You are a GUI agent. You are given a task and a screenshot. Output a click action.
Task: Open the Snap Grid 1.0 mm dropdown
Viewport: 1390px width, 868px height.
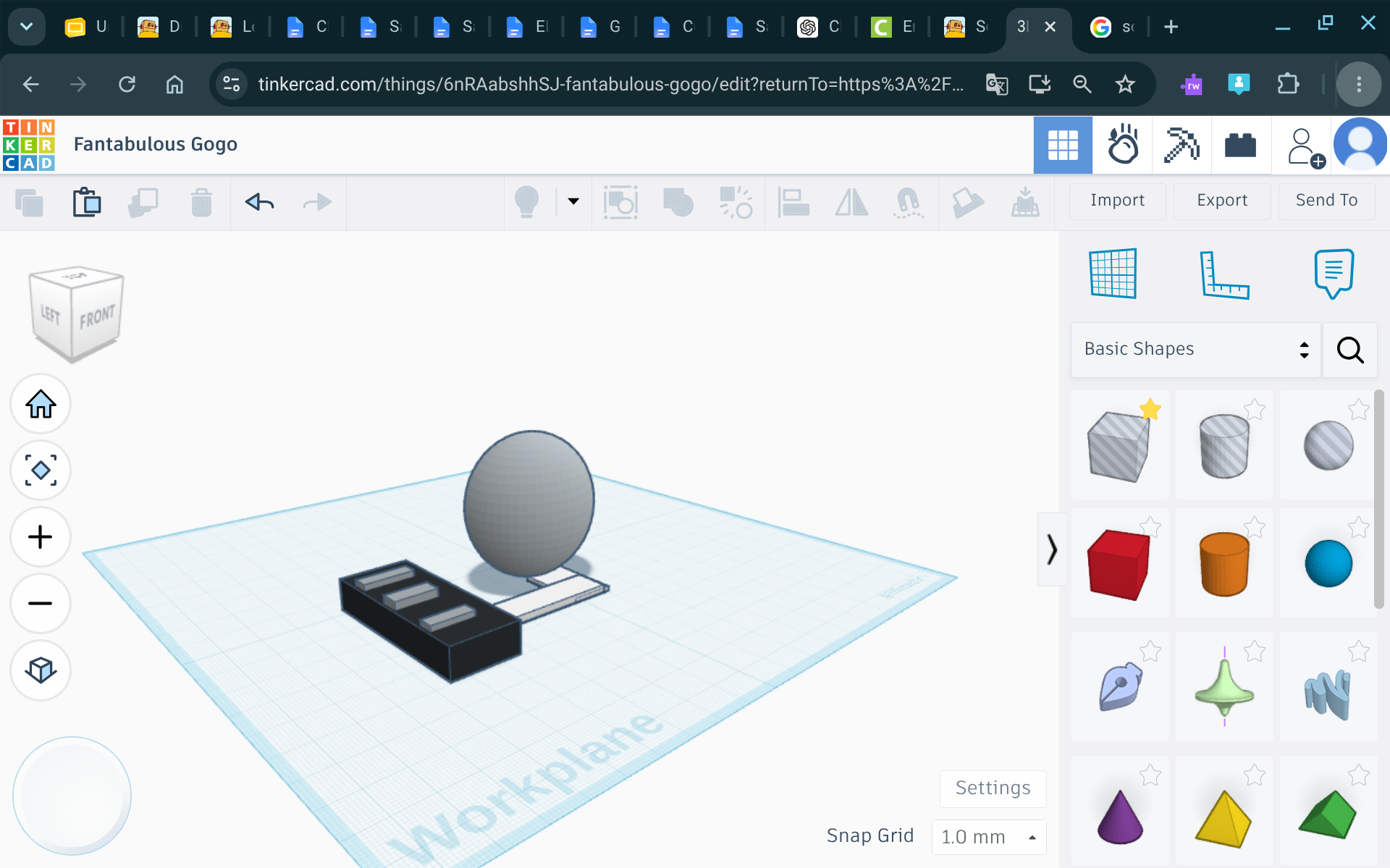pos(989,837)
